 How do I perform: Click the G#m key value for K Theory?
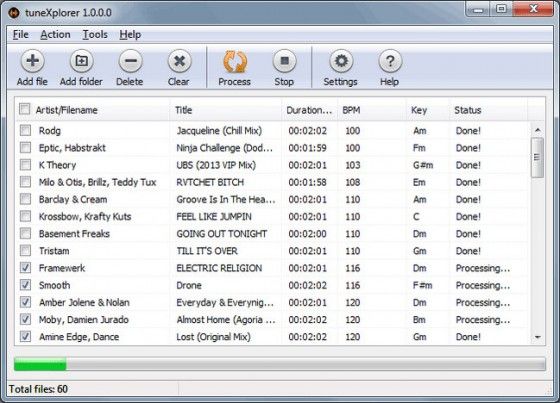coord(423,165)
